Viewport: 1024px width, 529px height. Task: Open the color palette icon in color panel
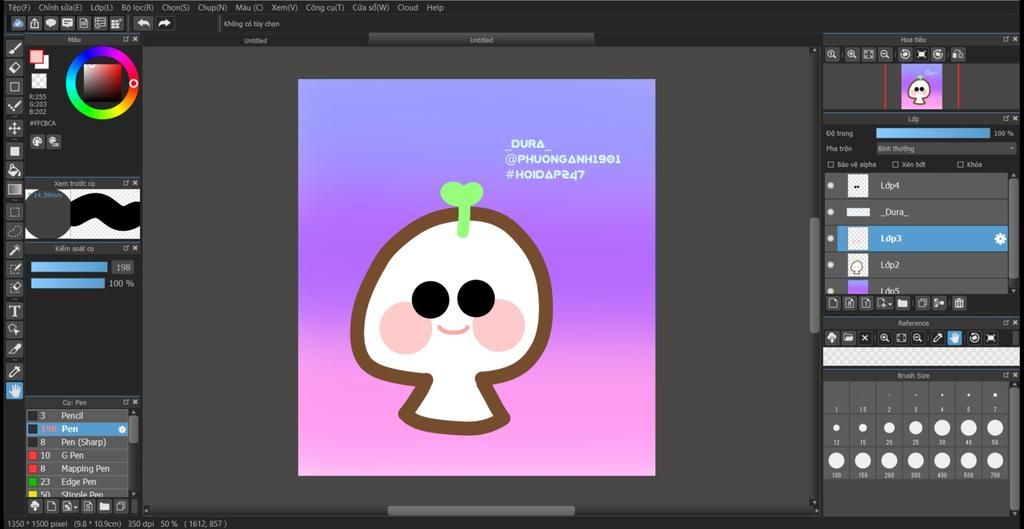pyautogui.click(x=37, y=142)
